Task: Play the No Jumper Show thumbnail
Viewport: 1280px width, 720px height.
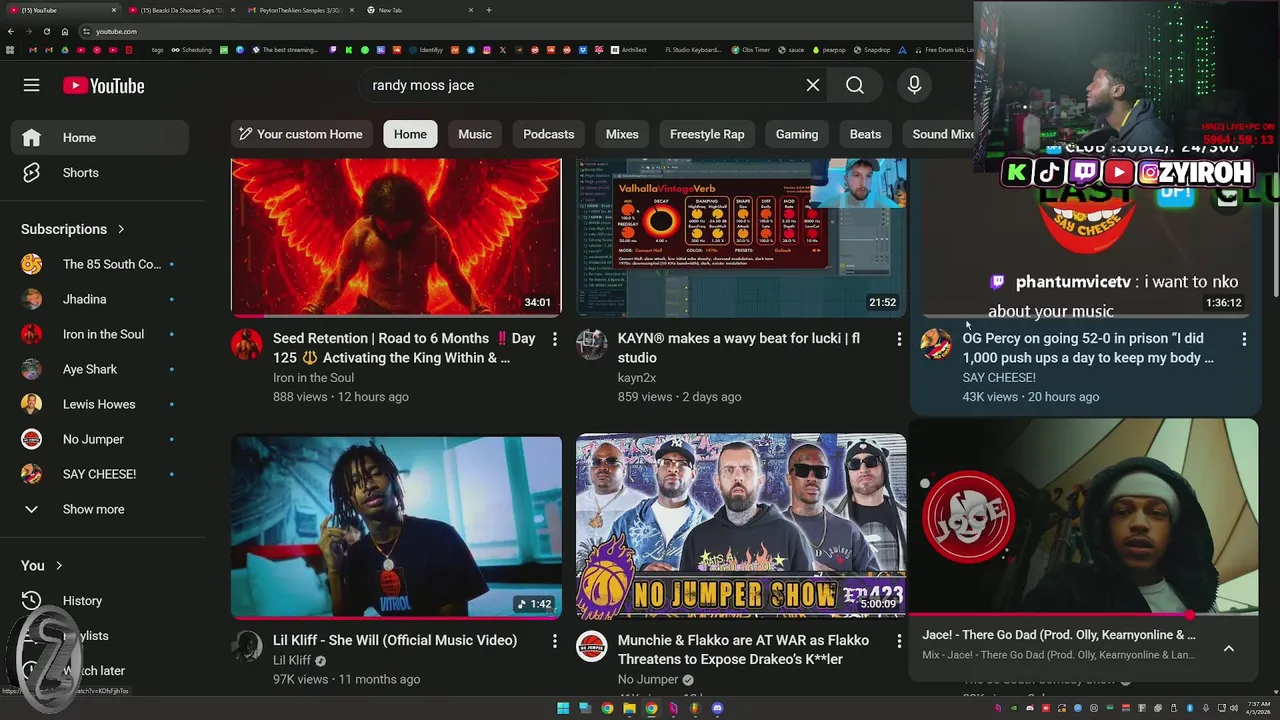Action: coord(741,526)
